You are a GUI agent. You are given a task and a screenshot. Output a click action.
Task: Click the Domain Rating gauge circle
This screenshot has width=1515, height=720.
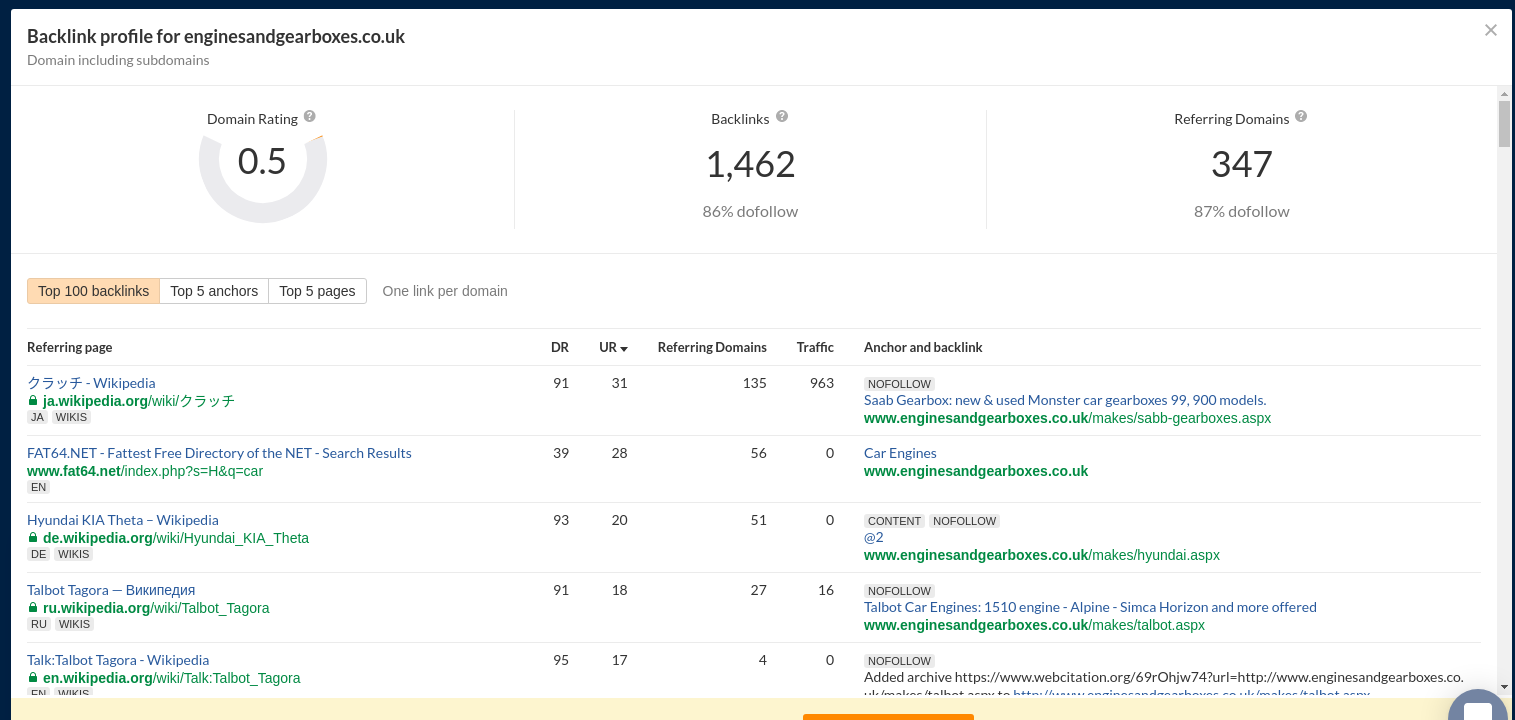click(262, 162)
